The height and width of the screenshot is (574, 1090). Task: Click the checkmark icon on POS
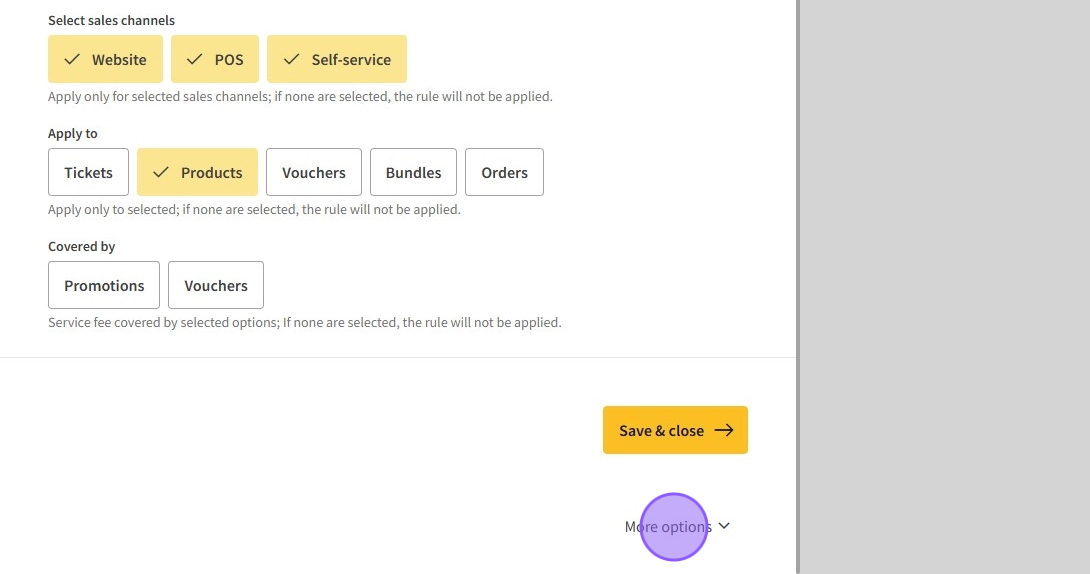coord(195,59)
